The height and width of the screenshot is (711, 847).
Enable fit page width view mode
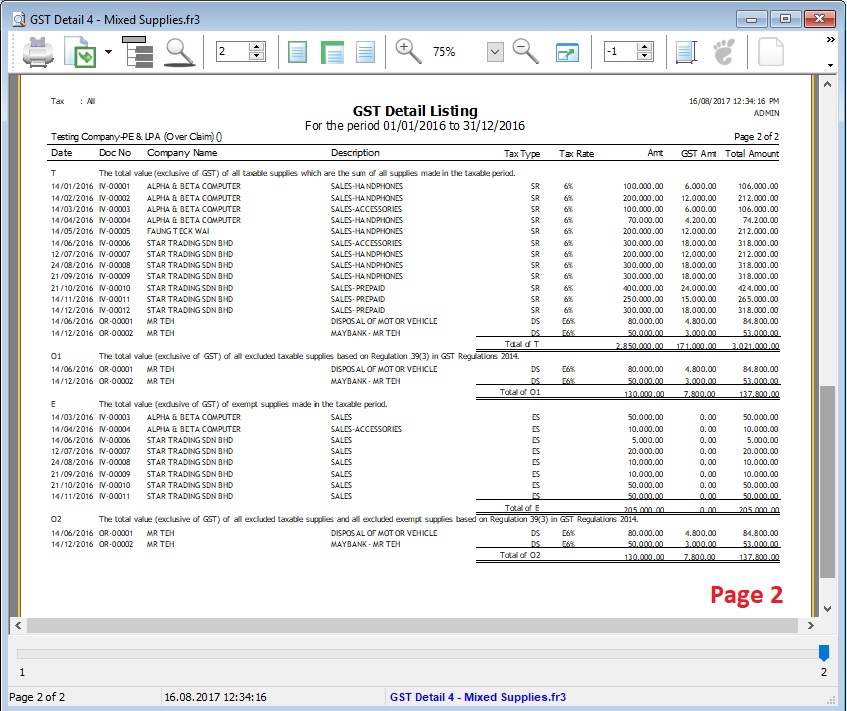pos(333,52)
